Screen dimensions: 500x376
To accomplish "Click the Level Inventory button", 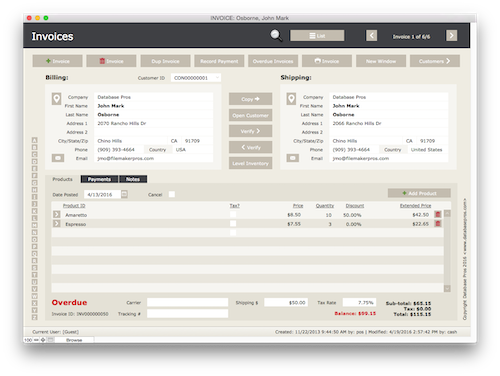I will click(x=250, y=163).
